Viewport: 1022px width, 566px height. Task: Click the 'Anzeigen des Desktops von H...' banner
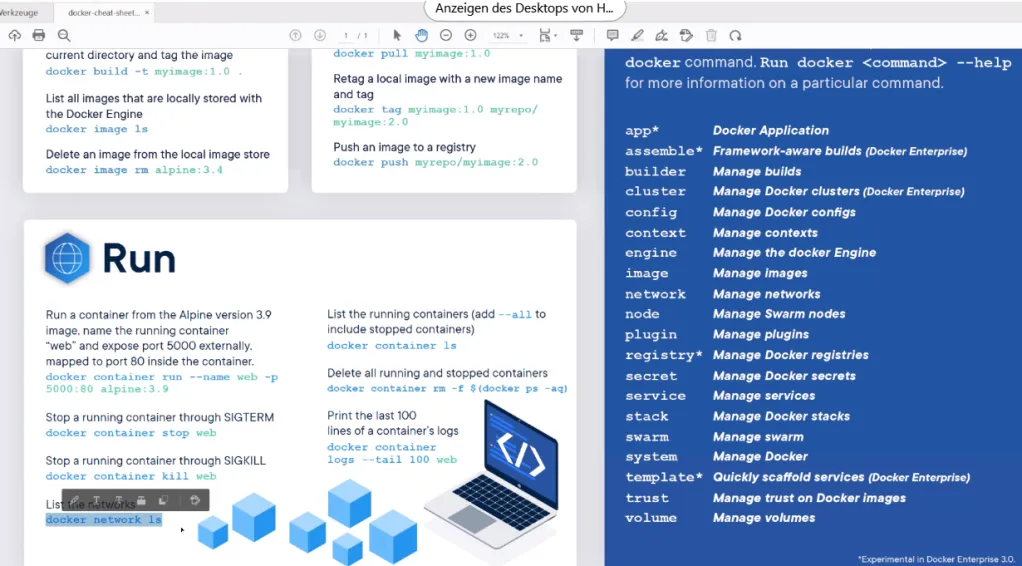tap(525, 8)
